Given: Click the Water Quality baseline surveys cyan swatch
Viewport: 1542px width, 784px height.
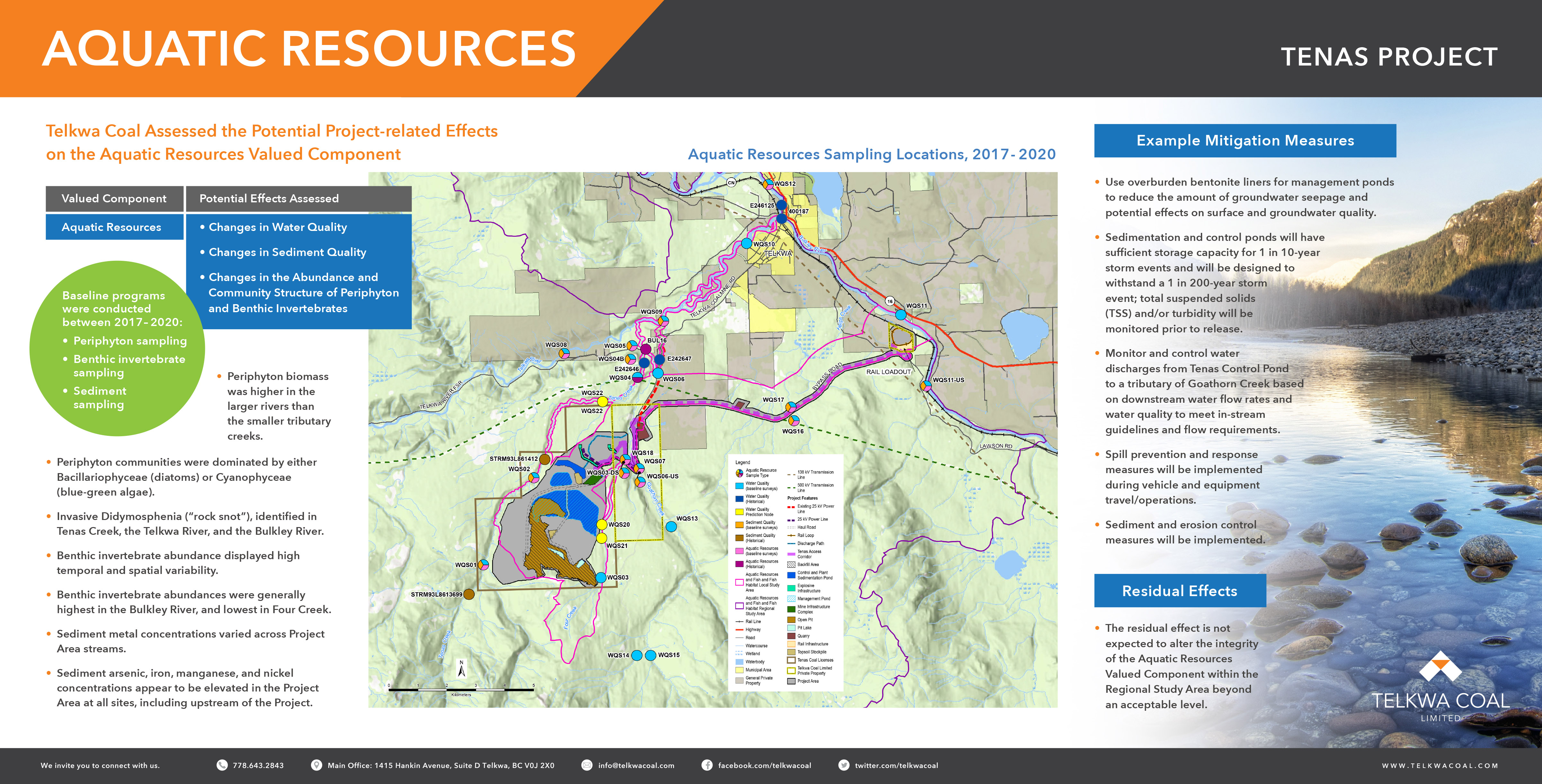Looking at the screenshot, I should [x=739, y=485].
